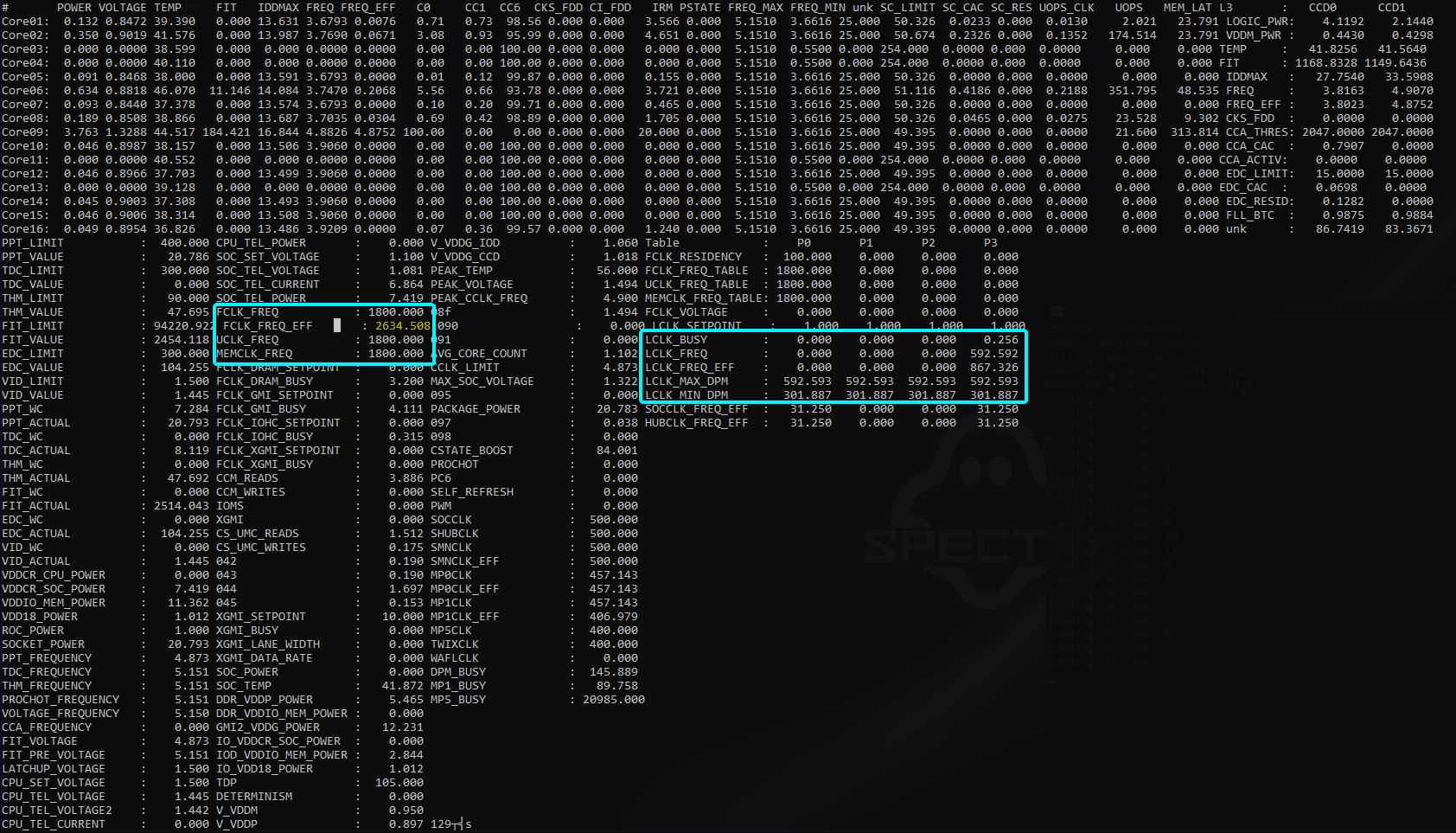Click the DDR_VDDP_POWER label
Screen dimensions: 1456x833
click(265, 700)
